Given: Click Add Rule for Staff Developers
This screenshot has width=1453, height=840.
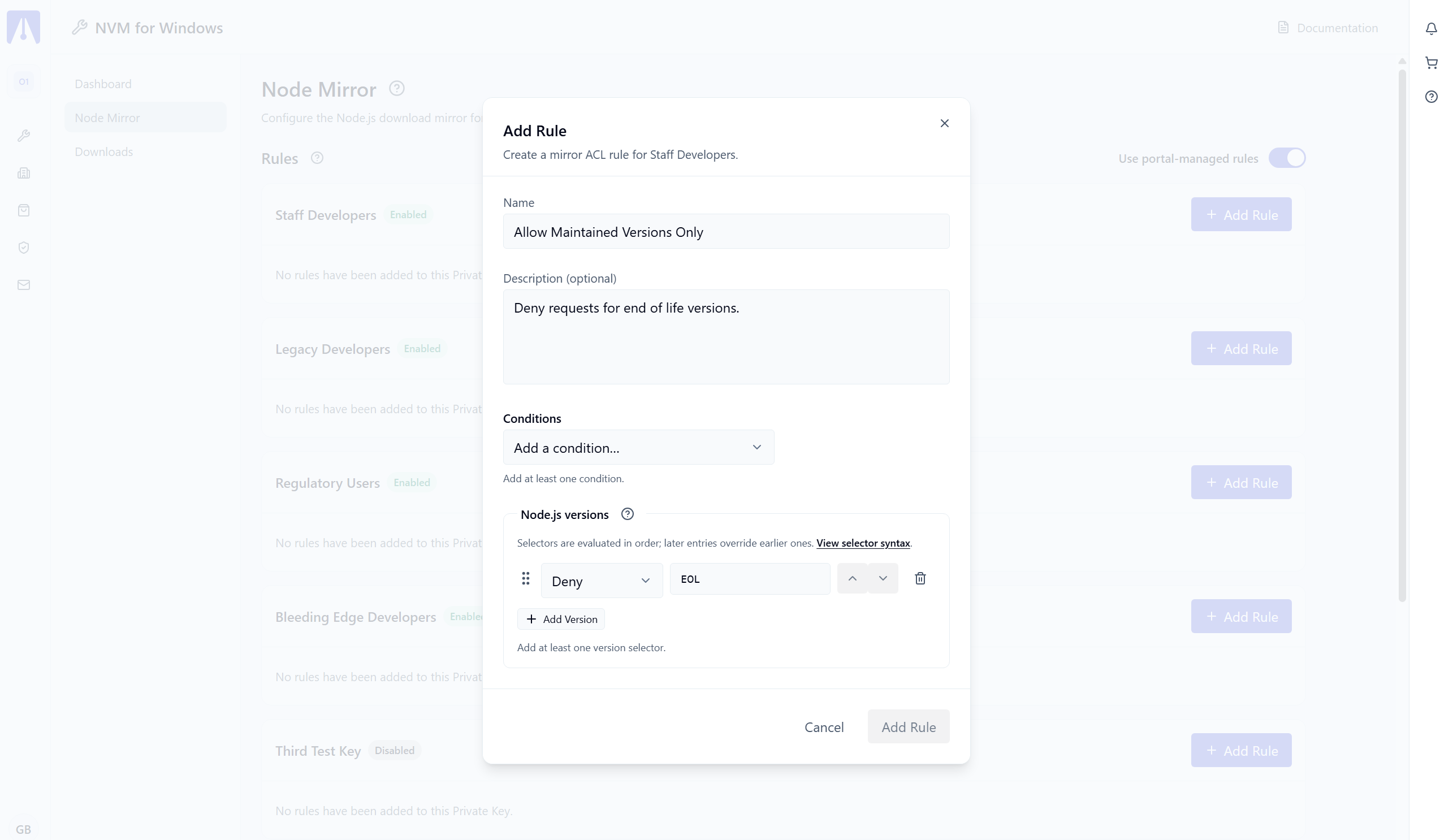Looking at the screenshot, I should [x=1242, y=214].
